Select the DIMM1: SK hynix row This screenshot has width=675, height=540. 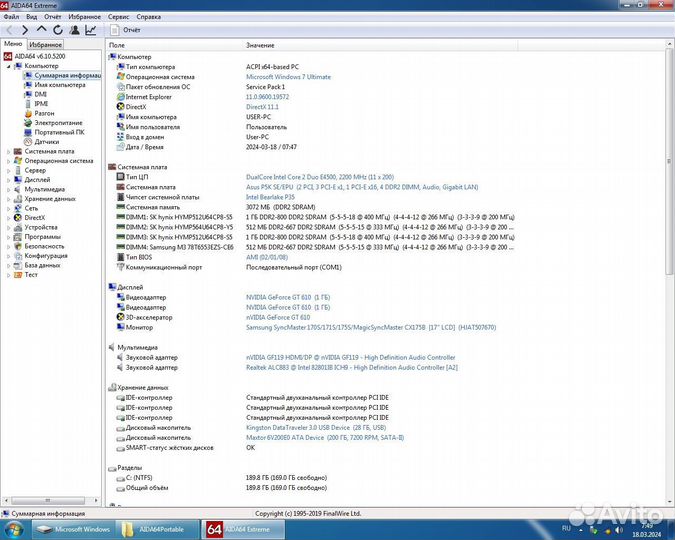(316, 217)
